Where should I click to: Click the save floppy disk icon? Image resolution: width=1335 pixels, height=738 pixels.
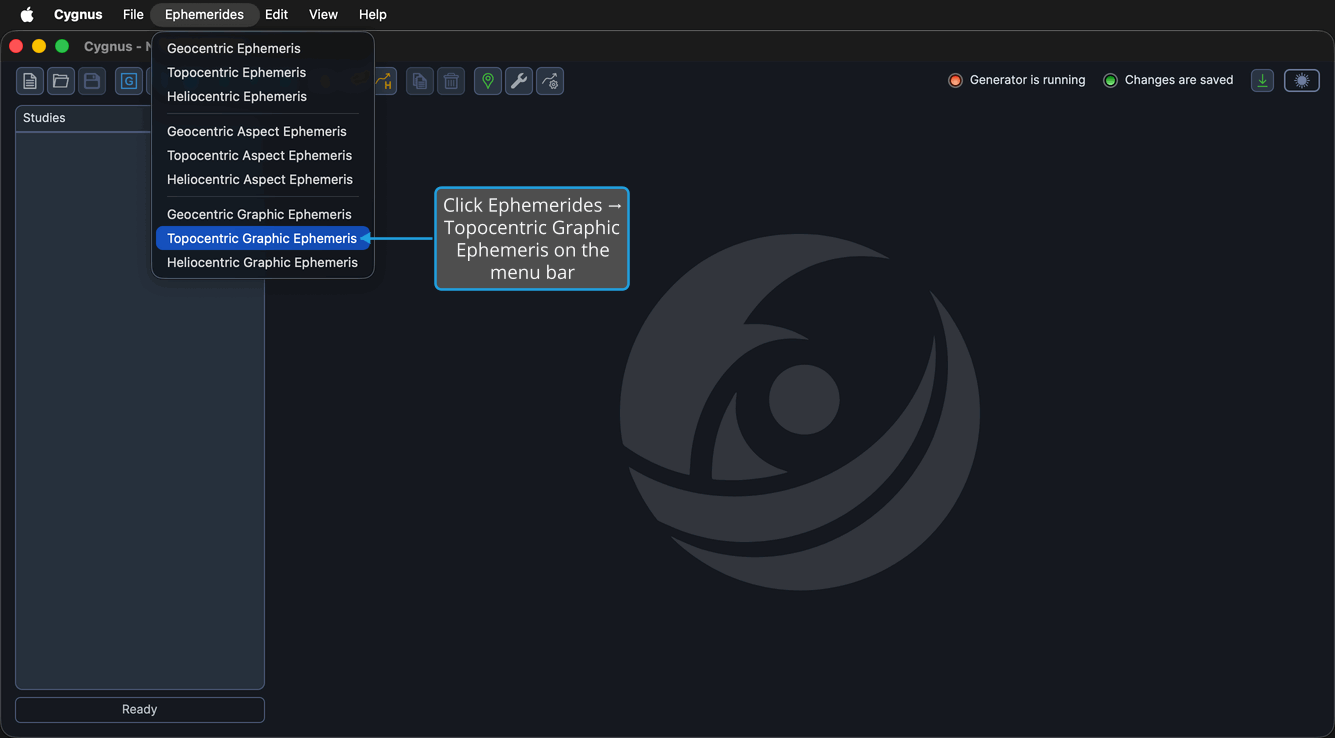[x=92, y=81]
